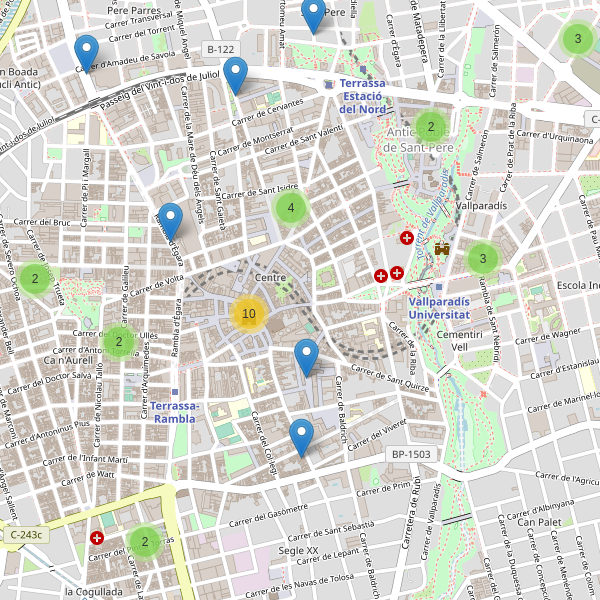The height and width of the screenshot is (600, 600).
Task: Click the Cementiri Vell label
Action: pyautogui.click(x=460, y=341)
